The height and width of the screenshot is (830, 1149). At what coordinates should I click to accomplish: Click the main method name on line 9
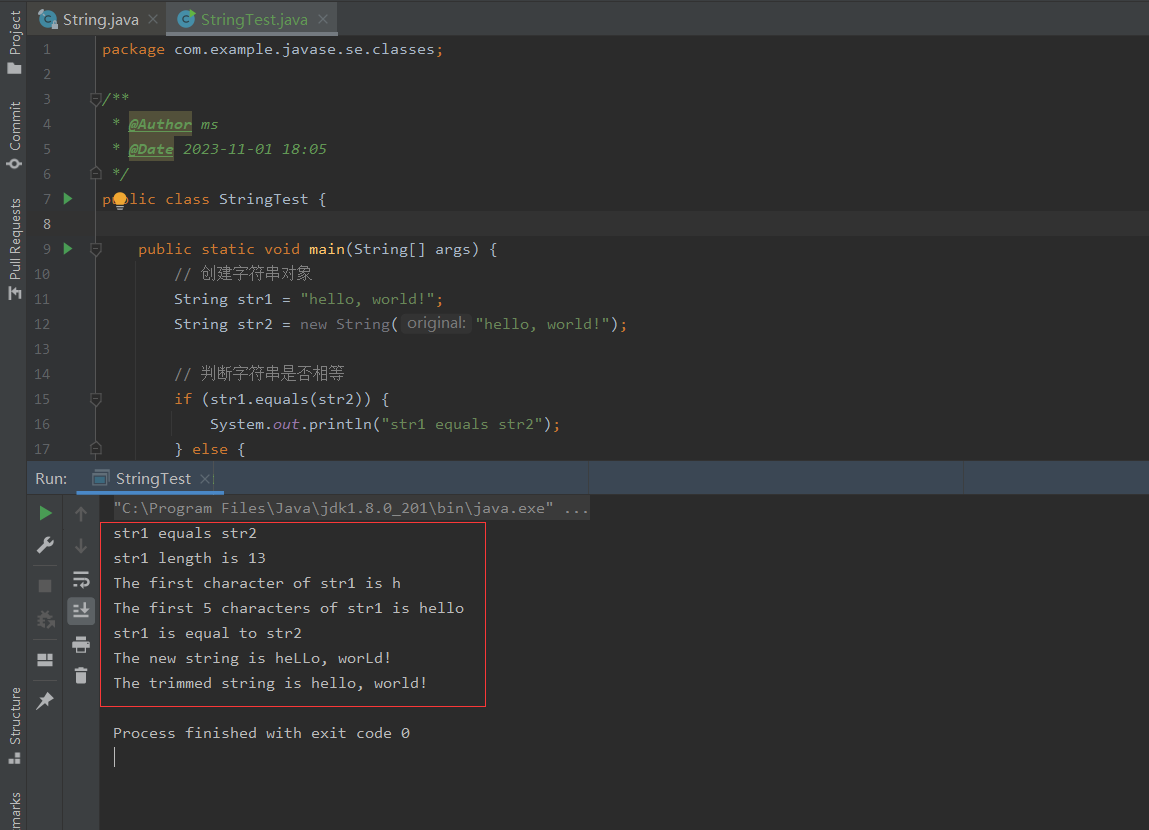[x=327, y=249]
